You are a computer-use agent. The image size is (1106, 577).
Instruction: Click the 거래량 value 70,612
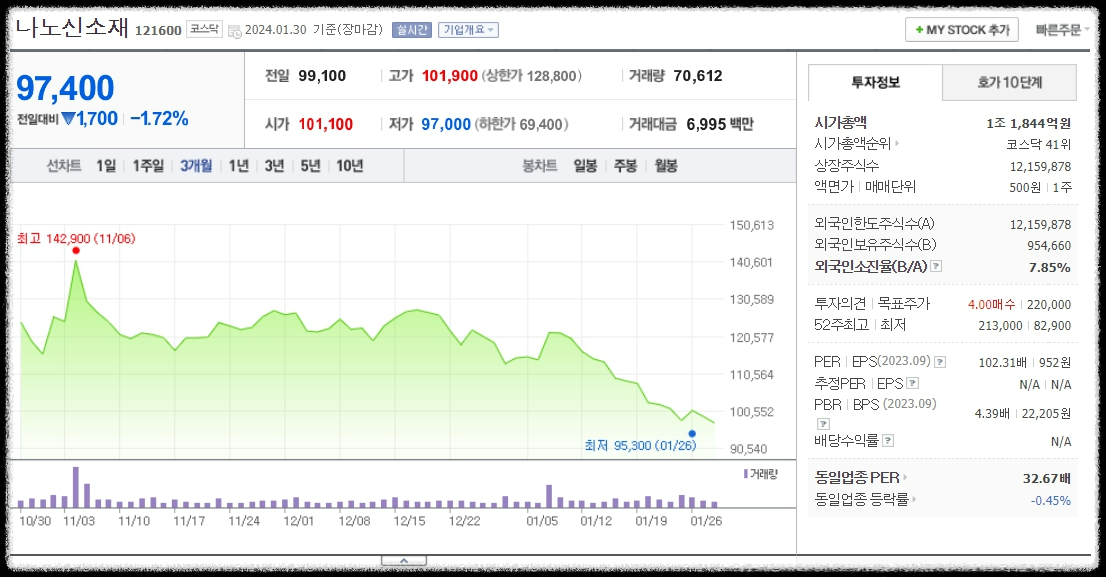(x=698, y=75)
